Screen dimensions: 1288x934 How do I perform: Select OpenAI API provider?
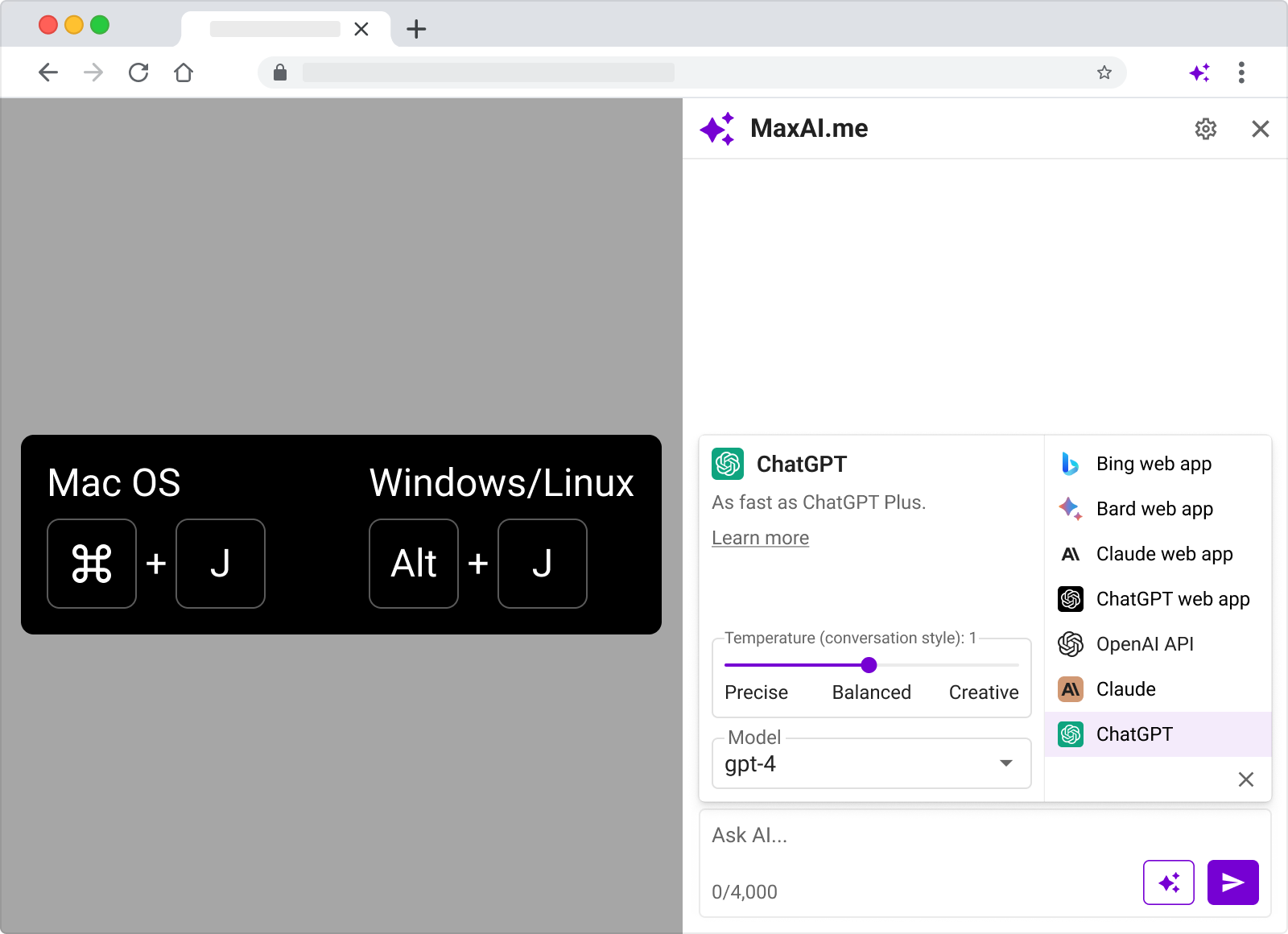(x=1158, y=644)
